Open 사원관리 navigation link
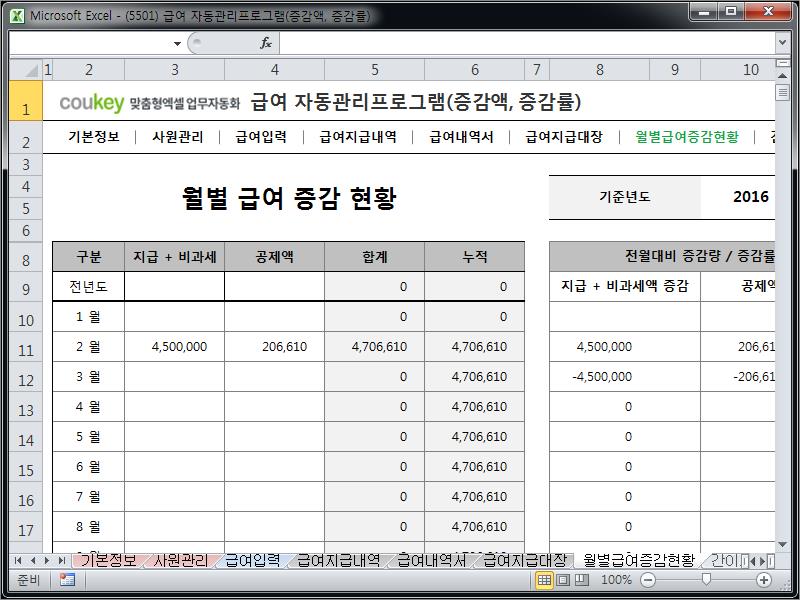 [178, 137]
